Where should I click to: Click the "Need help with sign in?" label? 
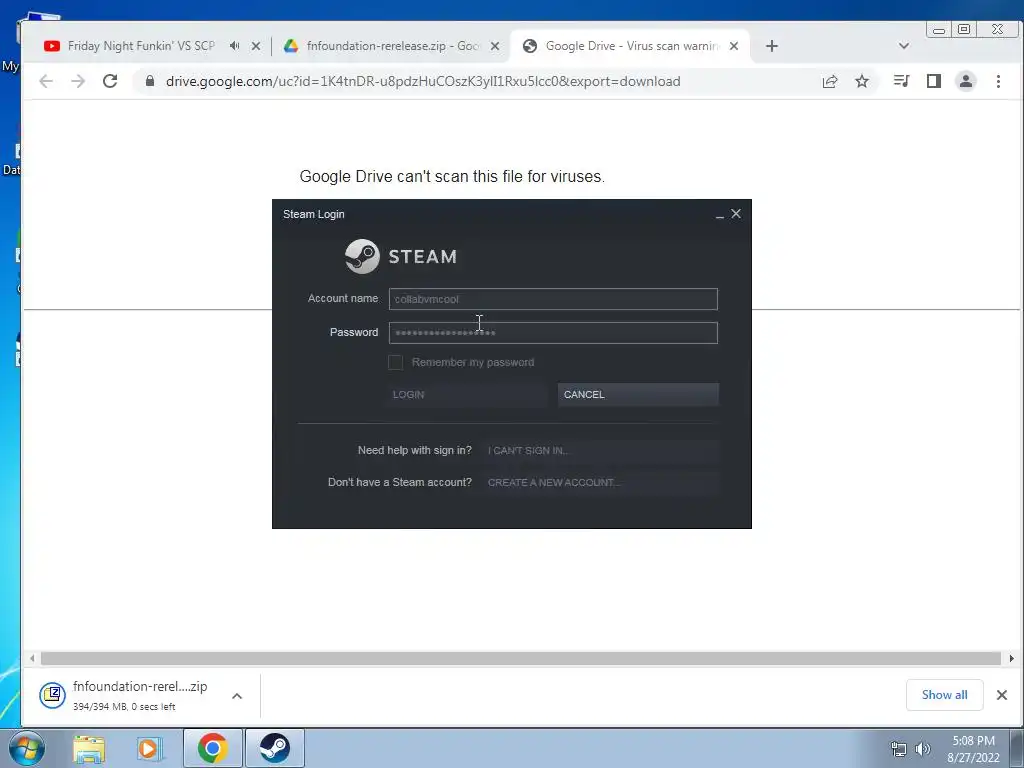415,451
